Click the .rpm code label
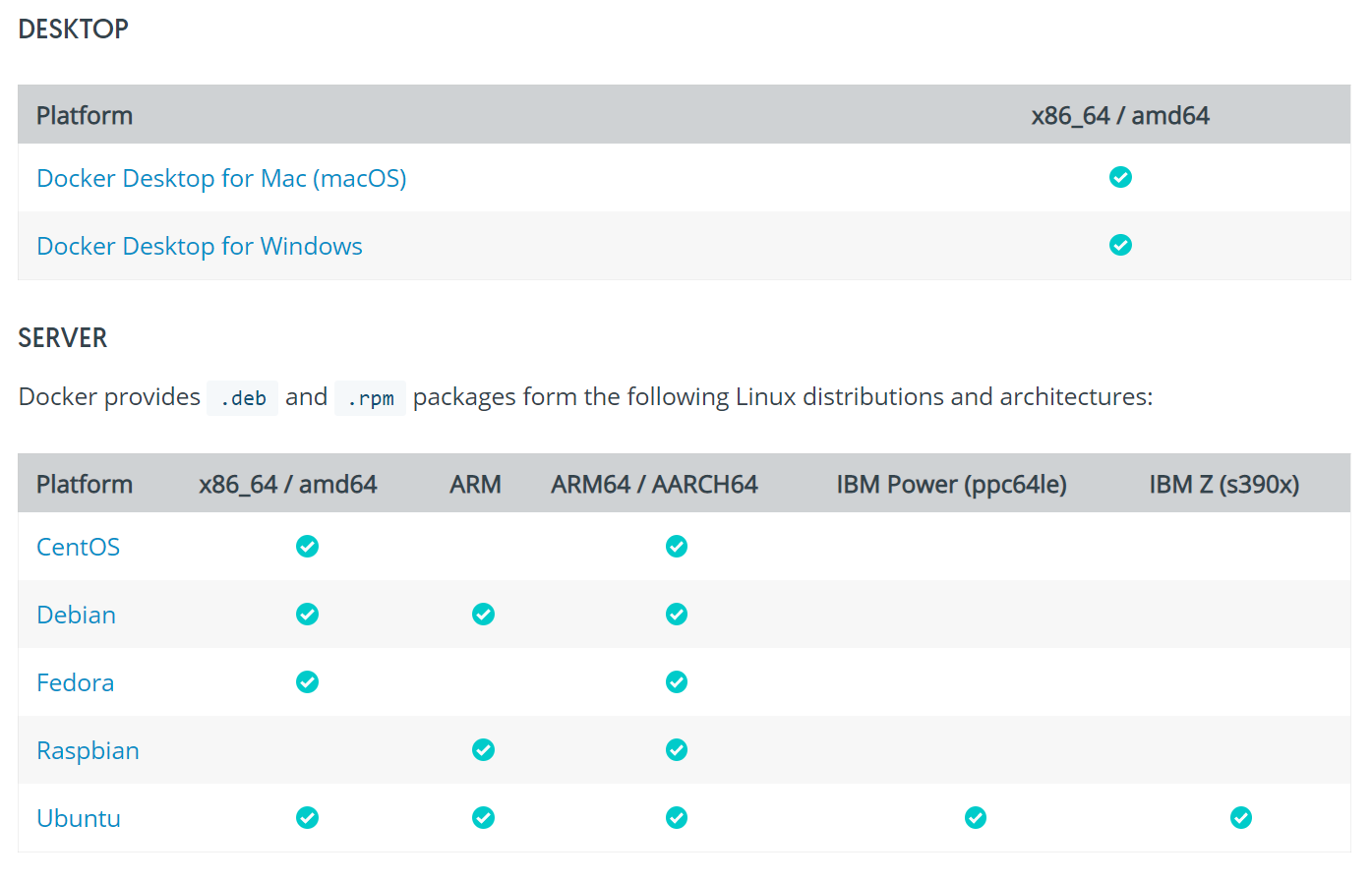Image resolution: width=1372 pixels, height=882 pixels. (x=370, y=398)
